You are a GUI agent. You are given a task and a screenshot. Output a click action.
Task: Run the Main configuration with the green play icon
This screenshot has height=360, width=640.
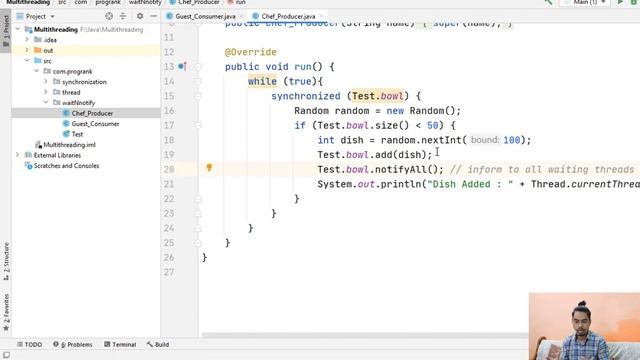click(x=620, y=2)
